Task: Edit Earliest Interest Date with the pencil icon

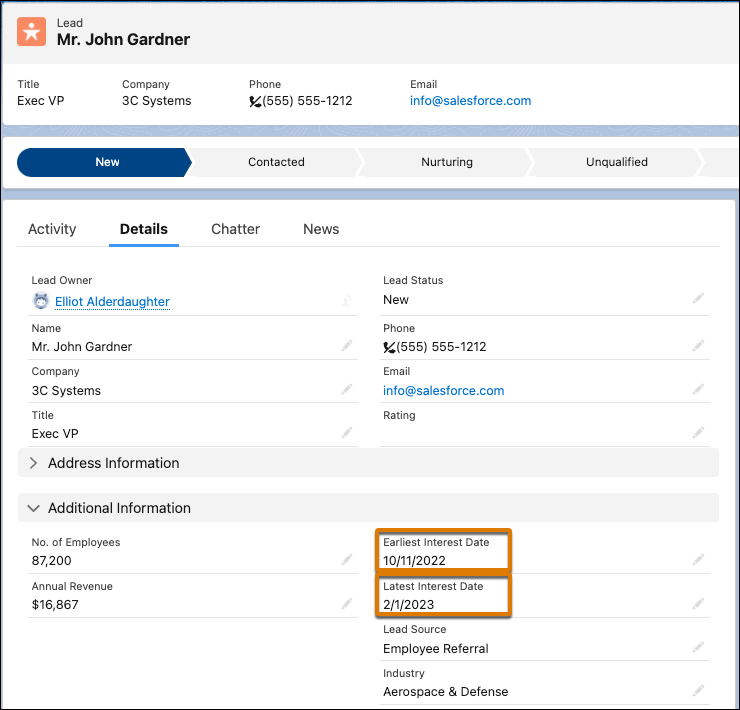Action: (698, 560)
